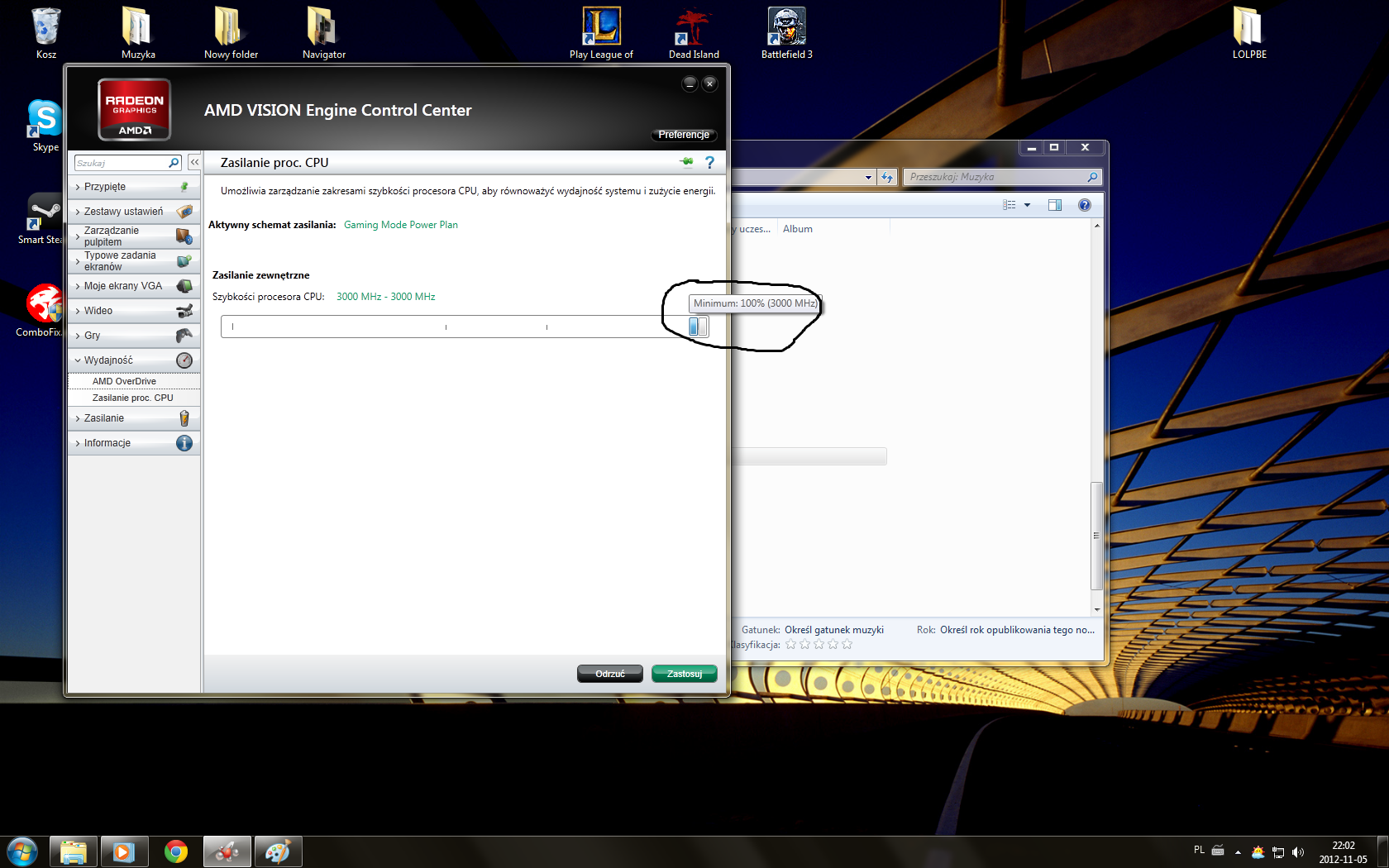The image size is (1389, 868).
Task: Open the Kosz recycle bin icon
Action: [x=45, y=33]
